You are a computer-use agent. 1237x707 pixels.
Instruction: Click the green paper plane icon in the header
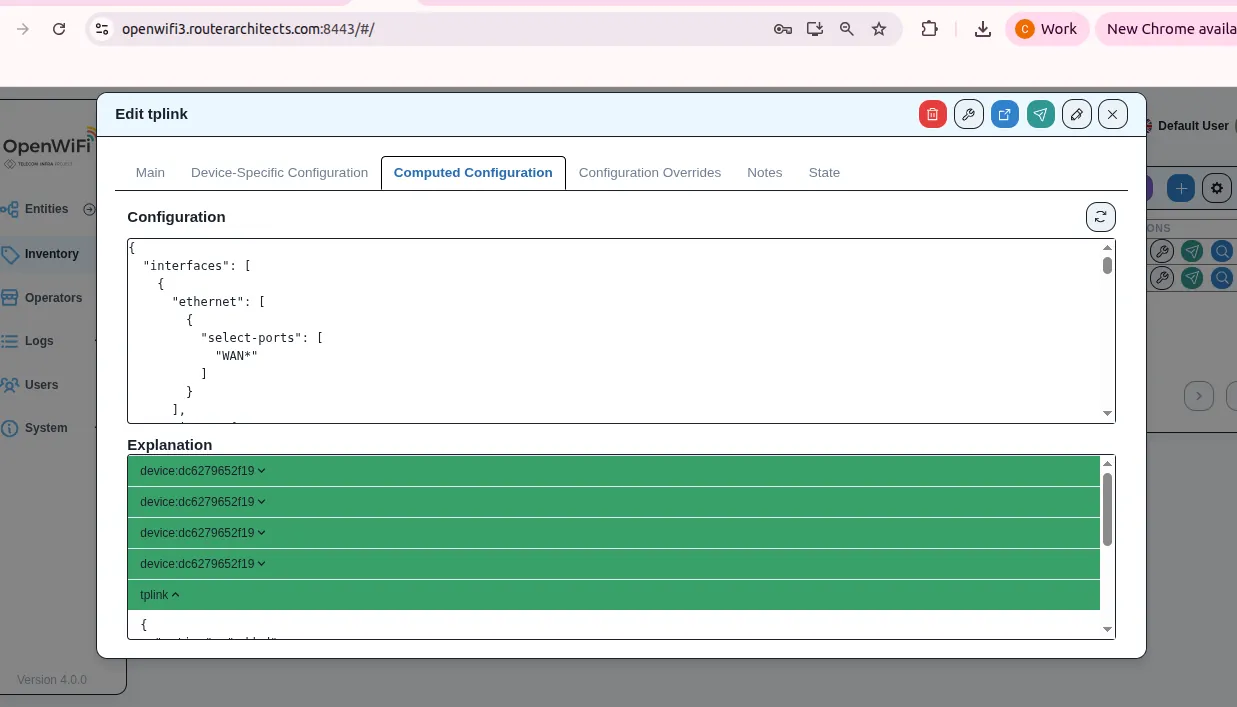1040,114
